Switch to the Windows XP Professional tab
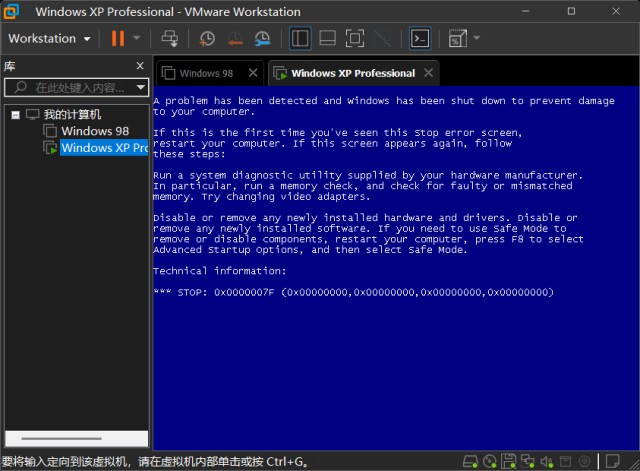 [x=353, y=73]
